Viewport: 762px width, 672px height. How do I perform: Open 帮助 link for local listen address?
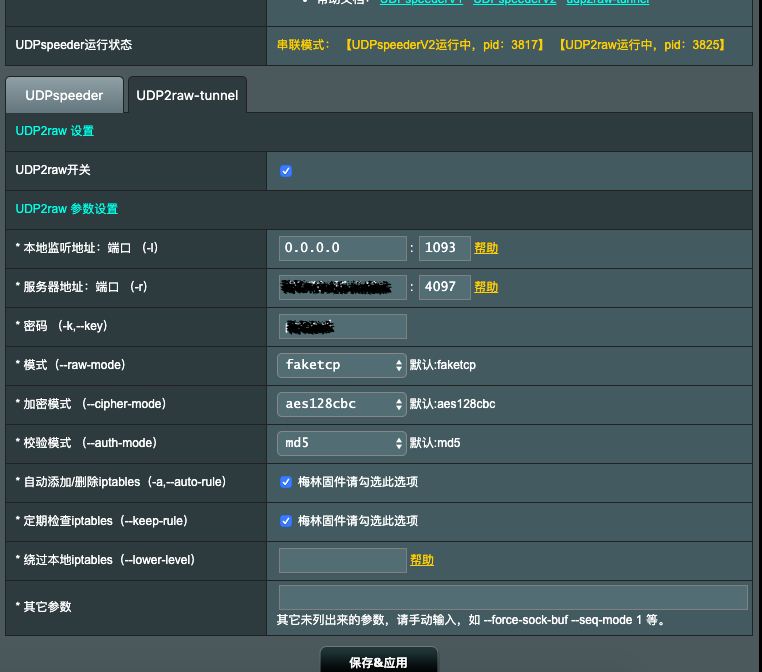486,248
